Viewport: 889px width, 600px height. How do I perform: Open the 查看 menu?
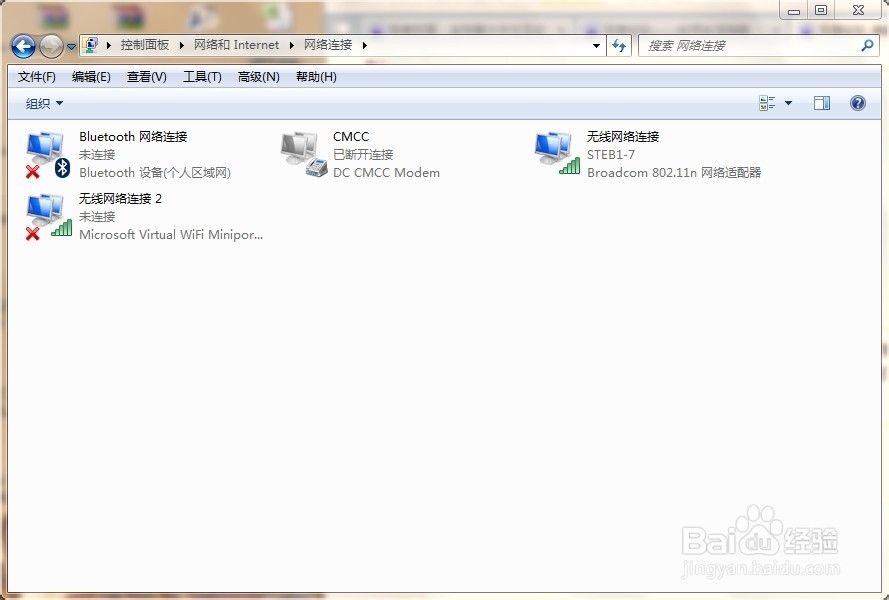(x=146, y=76)
